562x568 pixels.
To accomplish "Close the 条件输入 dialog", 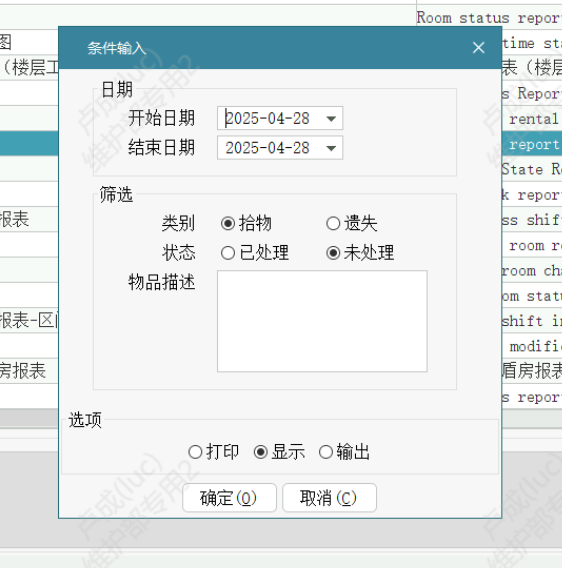I will 478,47.
